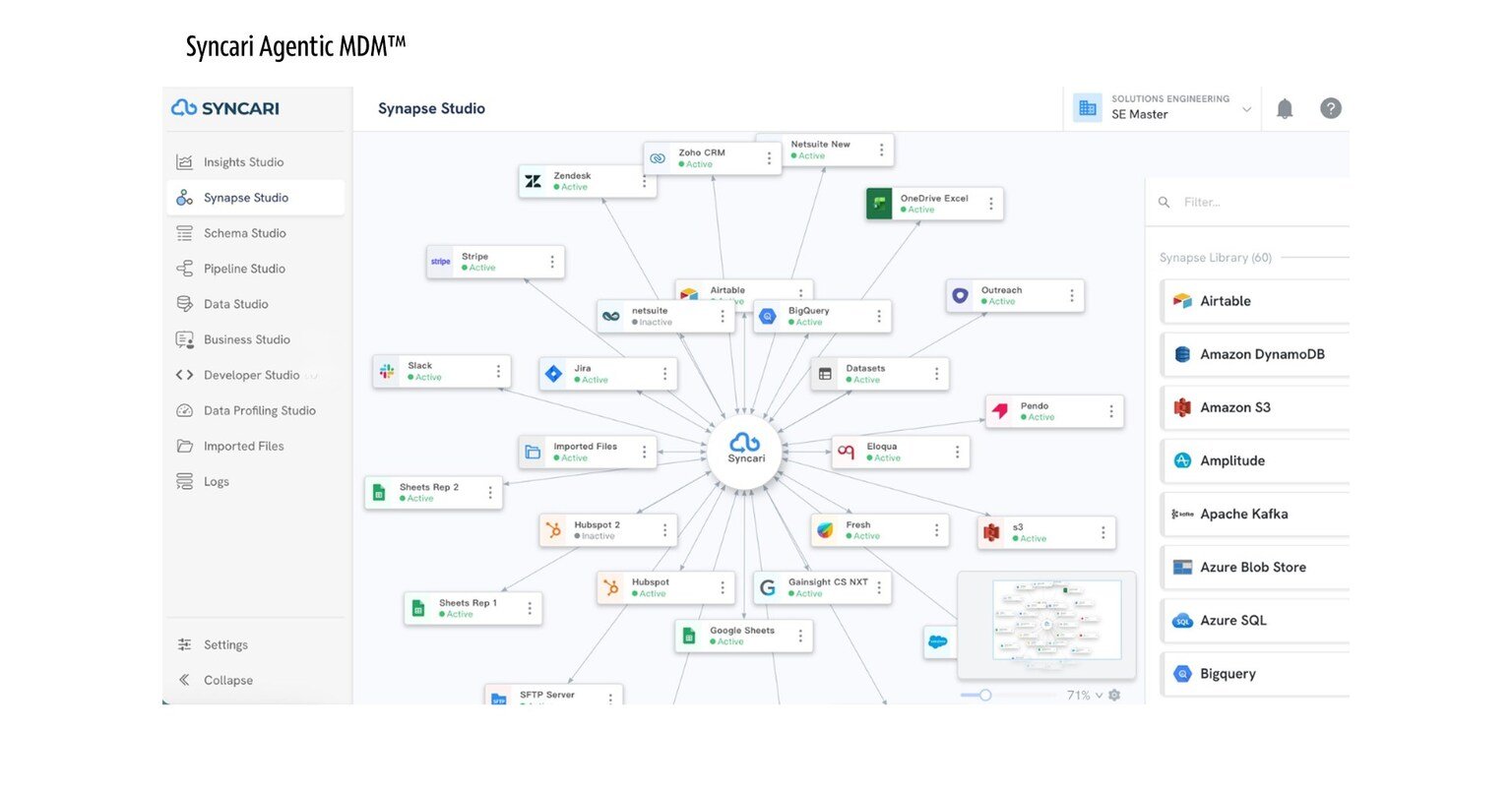Click the Syncari hub node icon
Screen dimensions: 1512x791
coord(745,446)
